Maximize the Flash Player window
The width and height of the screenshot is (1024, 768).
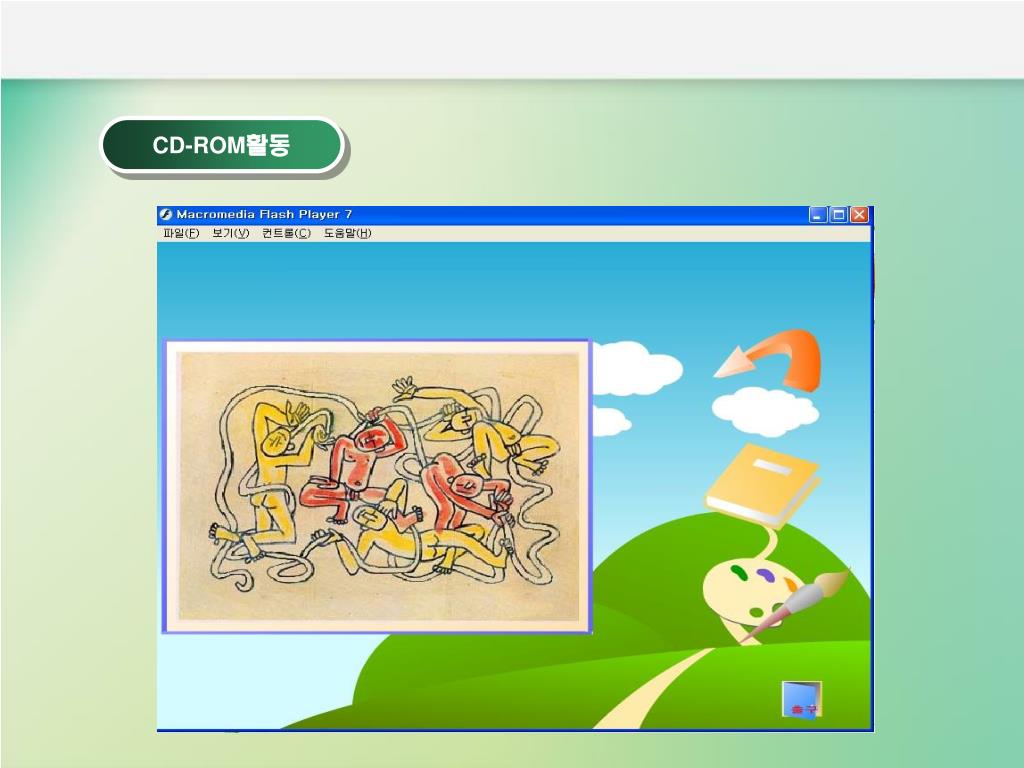pyautogui.click(x=839, y=215)
